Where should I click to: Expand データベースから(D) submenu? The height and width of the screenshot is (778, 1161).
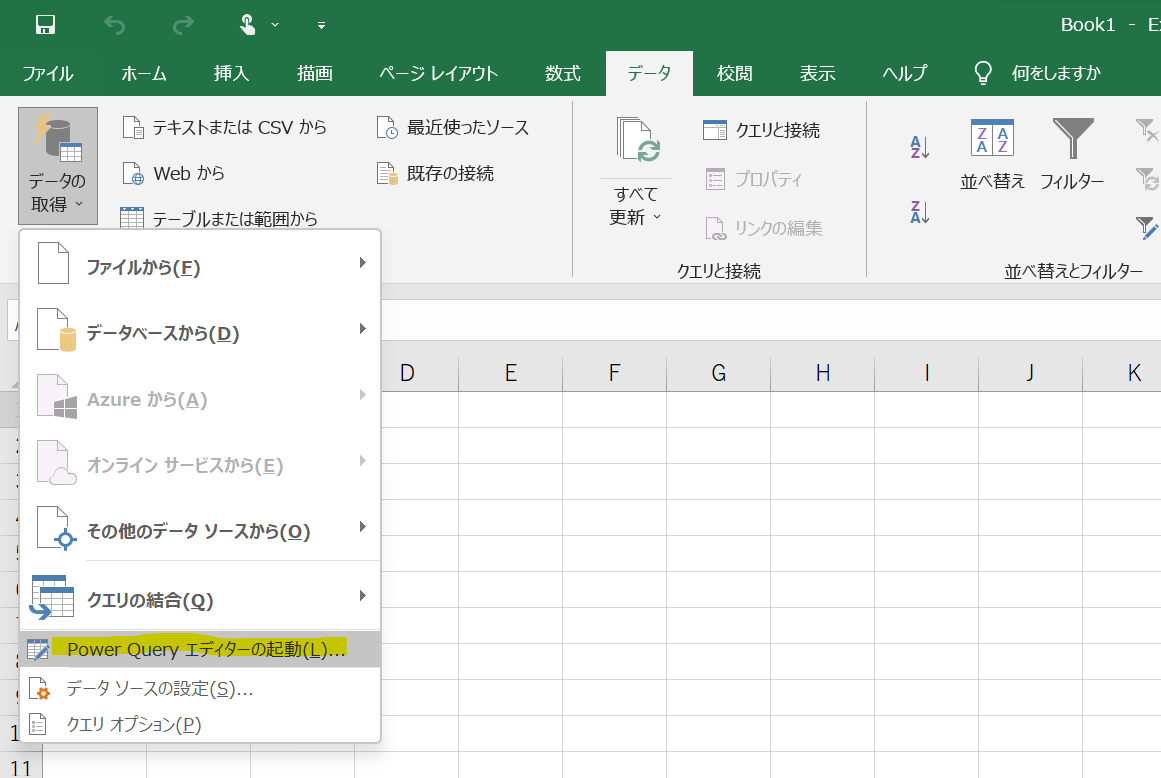[200, 330]
